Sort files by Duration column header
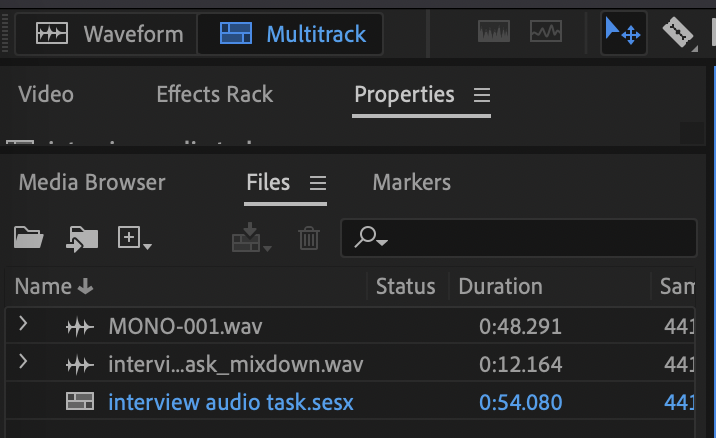The width and height of the screenshot is (716, 438). 500,287
